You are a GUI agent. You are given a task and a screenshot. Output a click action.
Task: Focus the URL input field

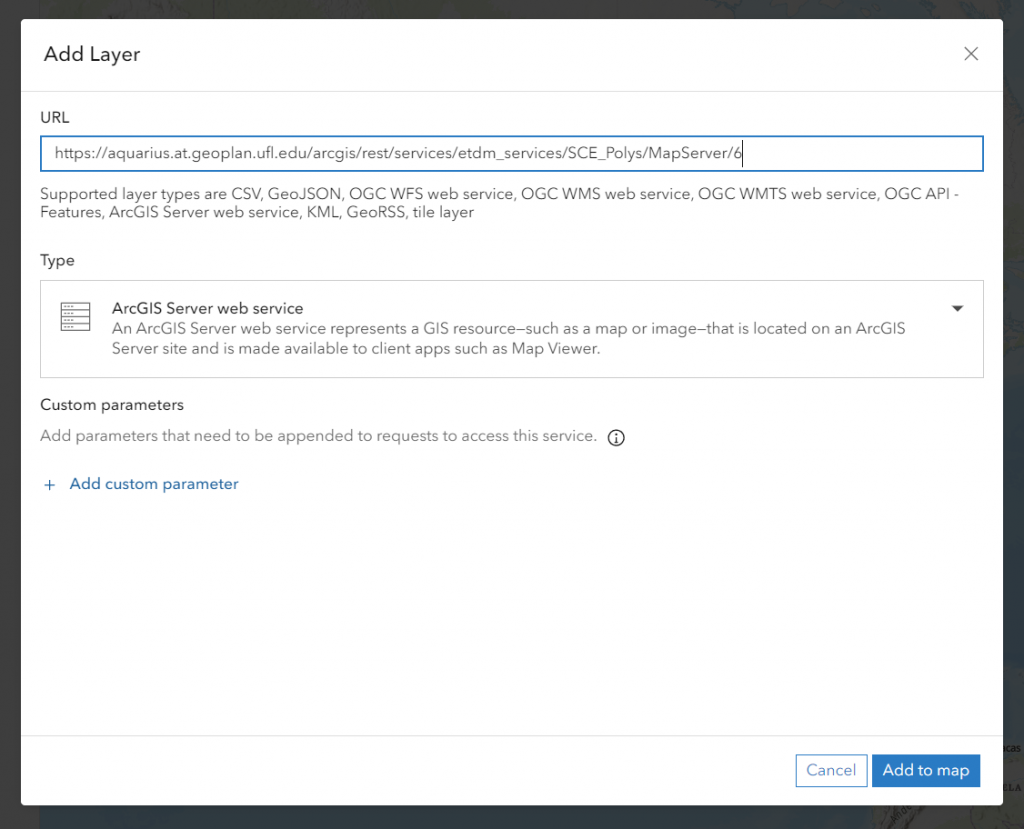pos(860,154)
